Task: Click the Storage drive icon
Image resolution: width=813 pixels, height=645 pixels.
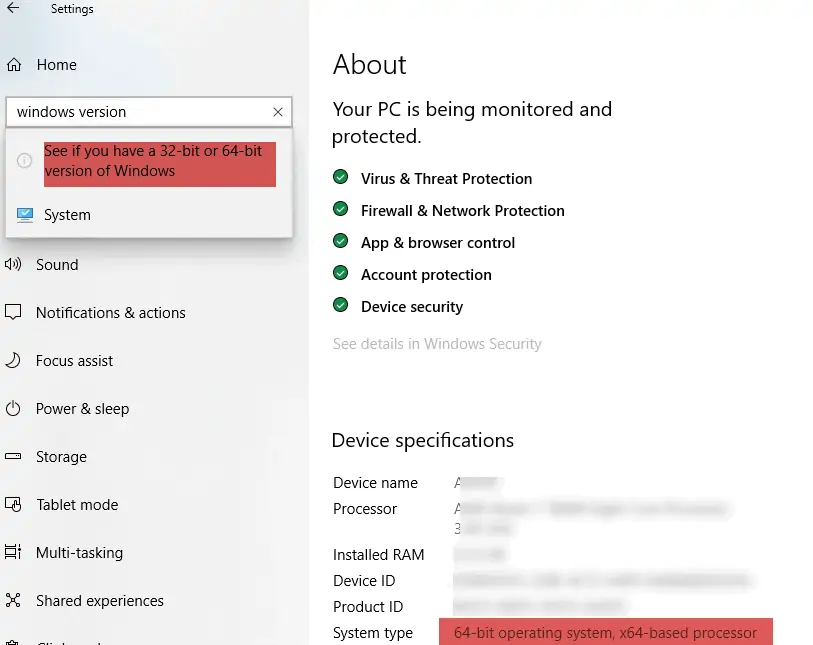Action: (x=13, y=457)
